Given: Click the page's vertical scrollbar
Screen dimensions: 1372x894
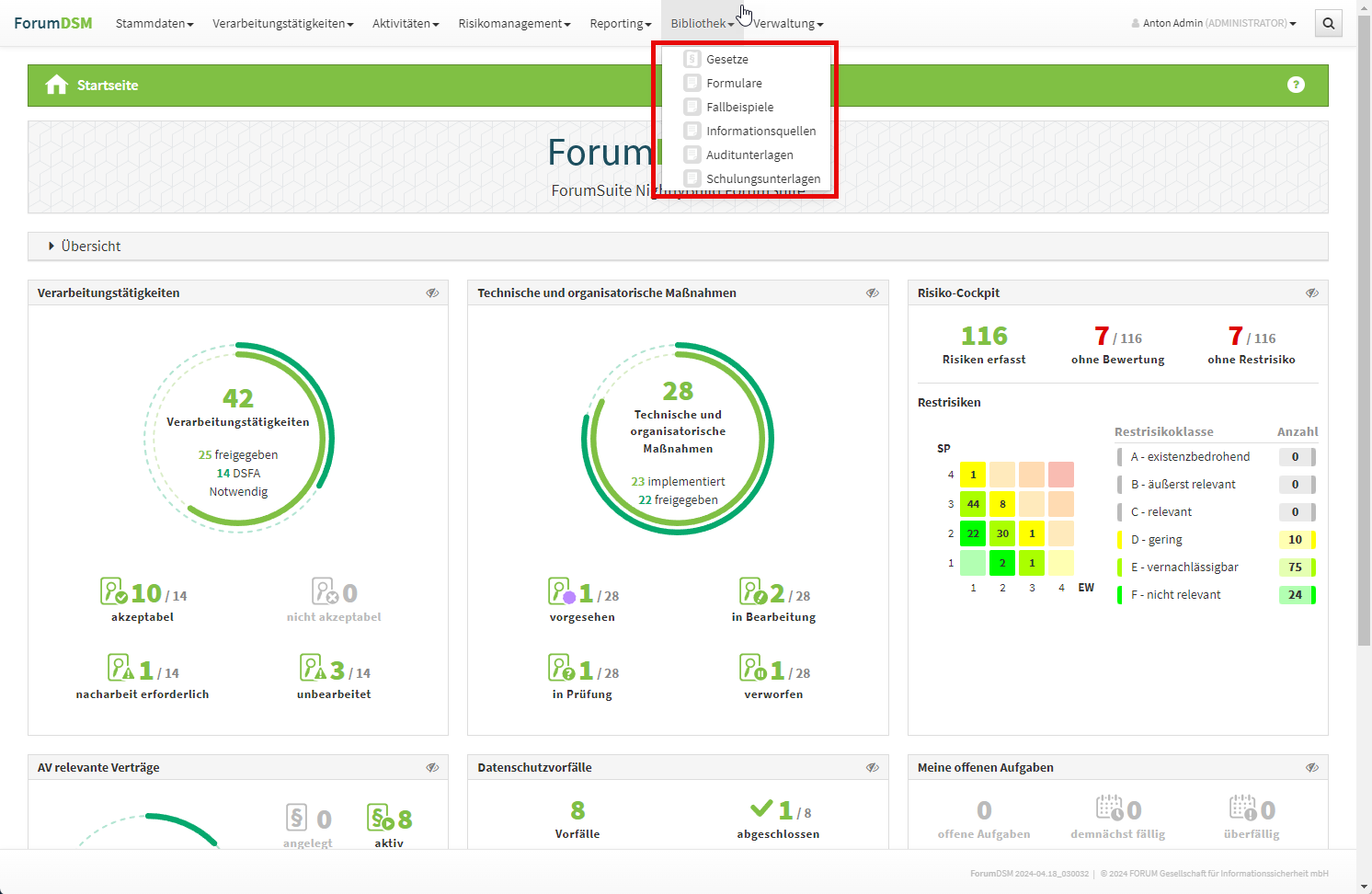Looking at the screenshot, I should tap(1364, 368).
